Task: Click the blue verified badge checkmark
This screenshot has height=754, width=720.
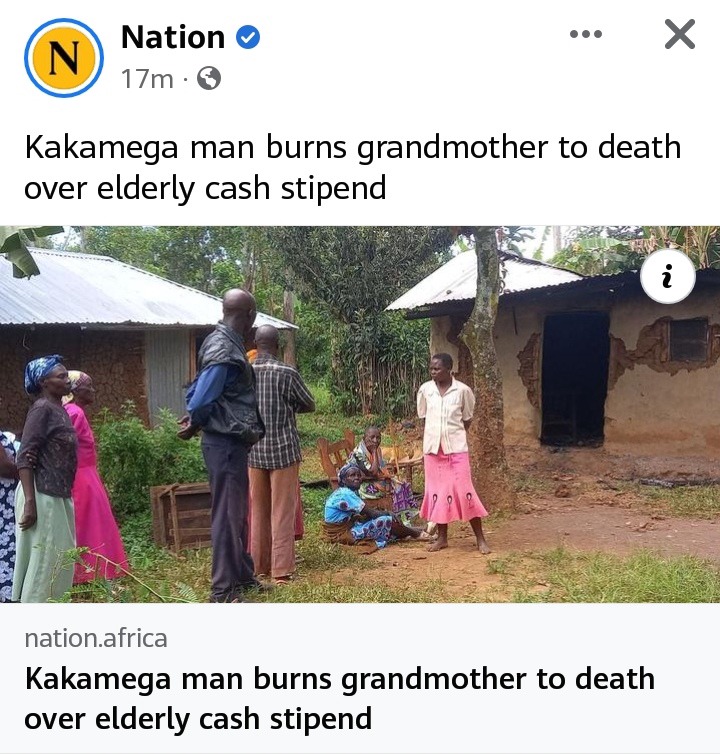Action: 248,37
